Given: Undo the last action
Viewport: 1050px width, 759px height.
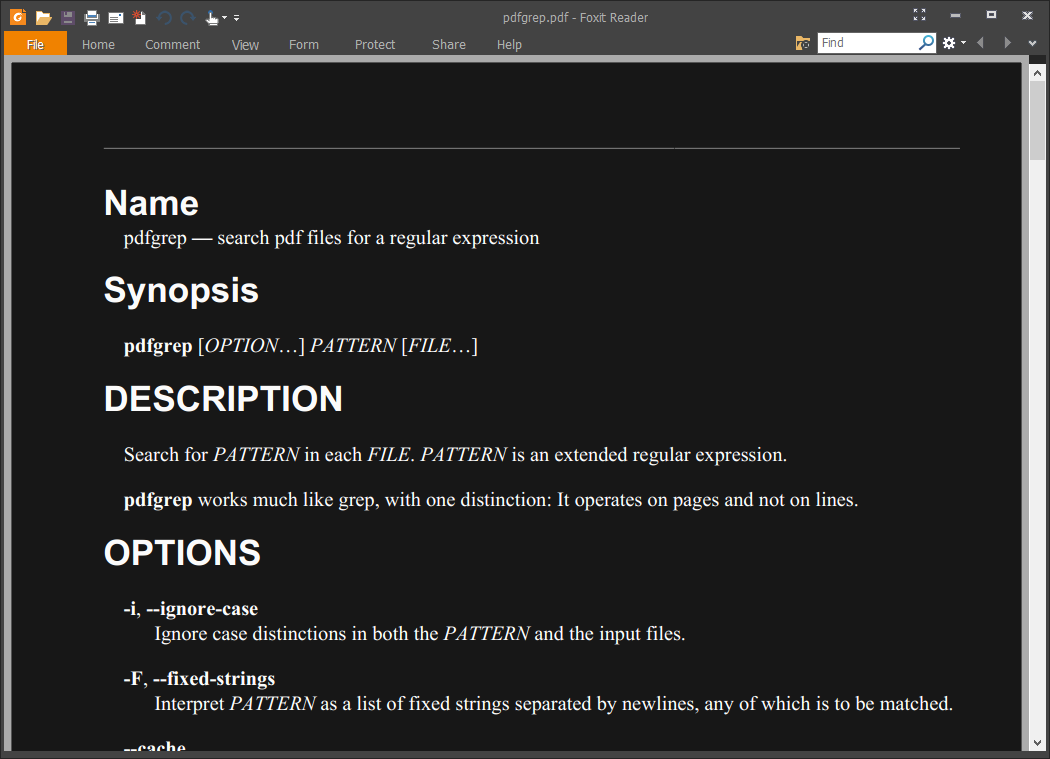Looking at the screenshot, I should tap(164, 18).
